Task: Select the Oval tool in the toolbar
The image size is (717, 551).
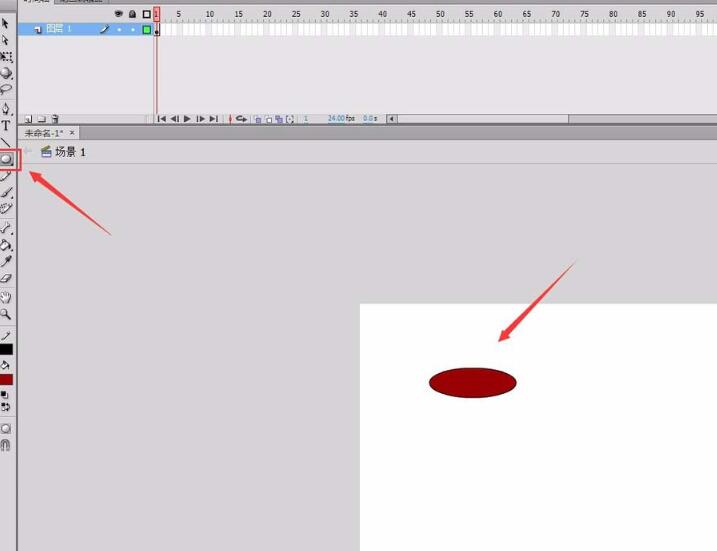Action: pos(7,158)
